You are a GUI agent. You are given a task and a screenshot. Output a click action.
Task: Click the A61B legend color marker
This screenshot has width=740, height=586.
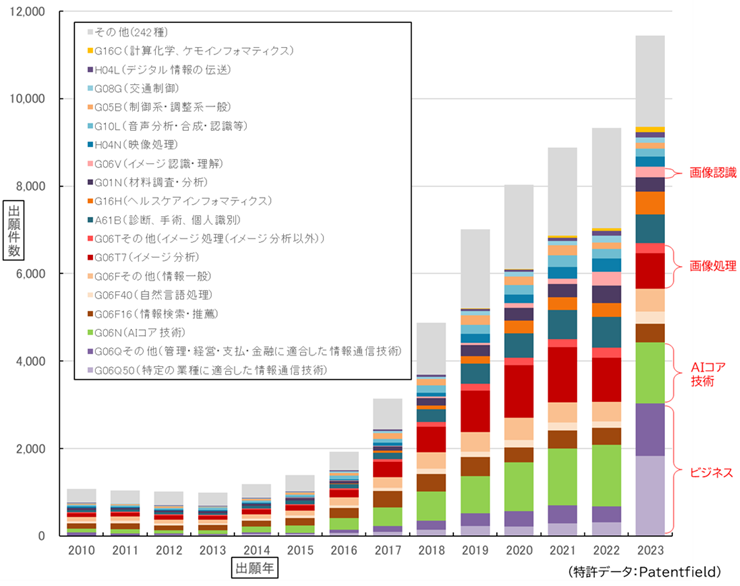91,219
